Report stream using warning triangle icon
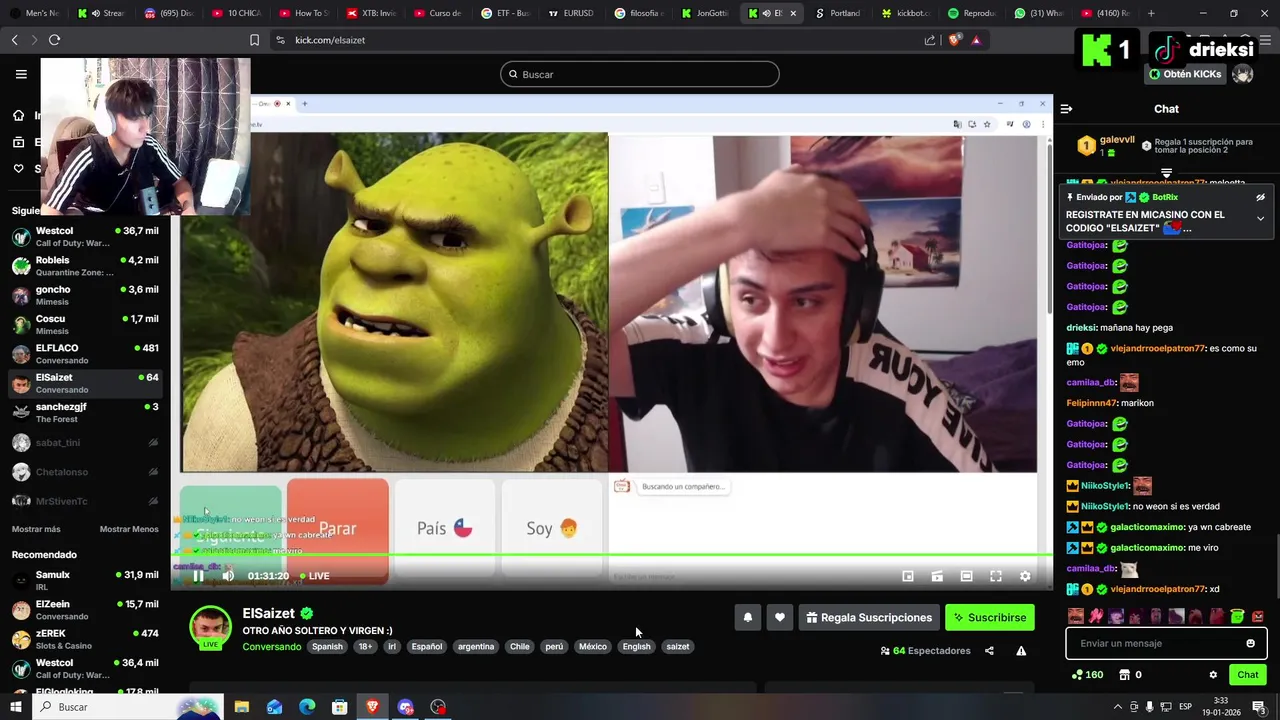The height and width of the screenshot is (720, 1280). click(x=1021, y=651)
